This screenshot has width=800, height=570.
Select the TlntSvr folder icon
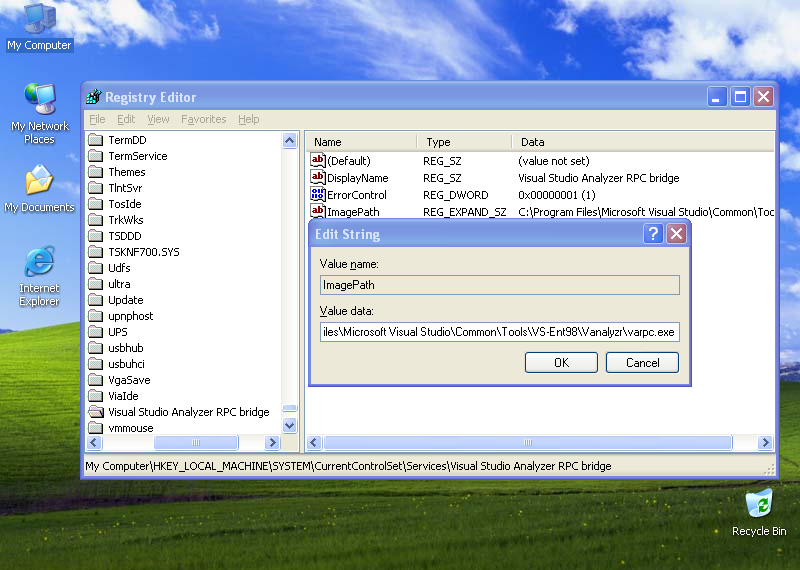[95, 188]
